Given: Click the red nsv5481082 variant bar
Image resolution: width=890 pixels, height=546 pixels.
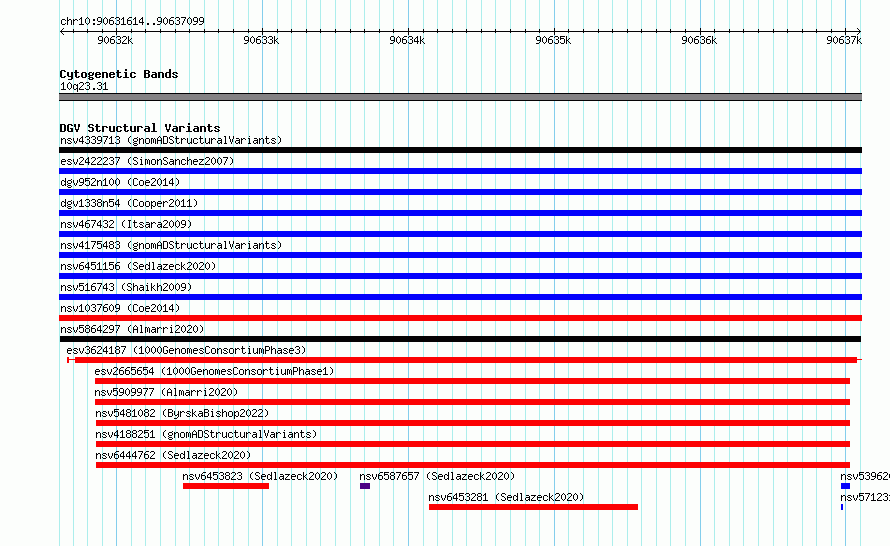Looking at the screenshot, I should point(473,423).
